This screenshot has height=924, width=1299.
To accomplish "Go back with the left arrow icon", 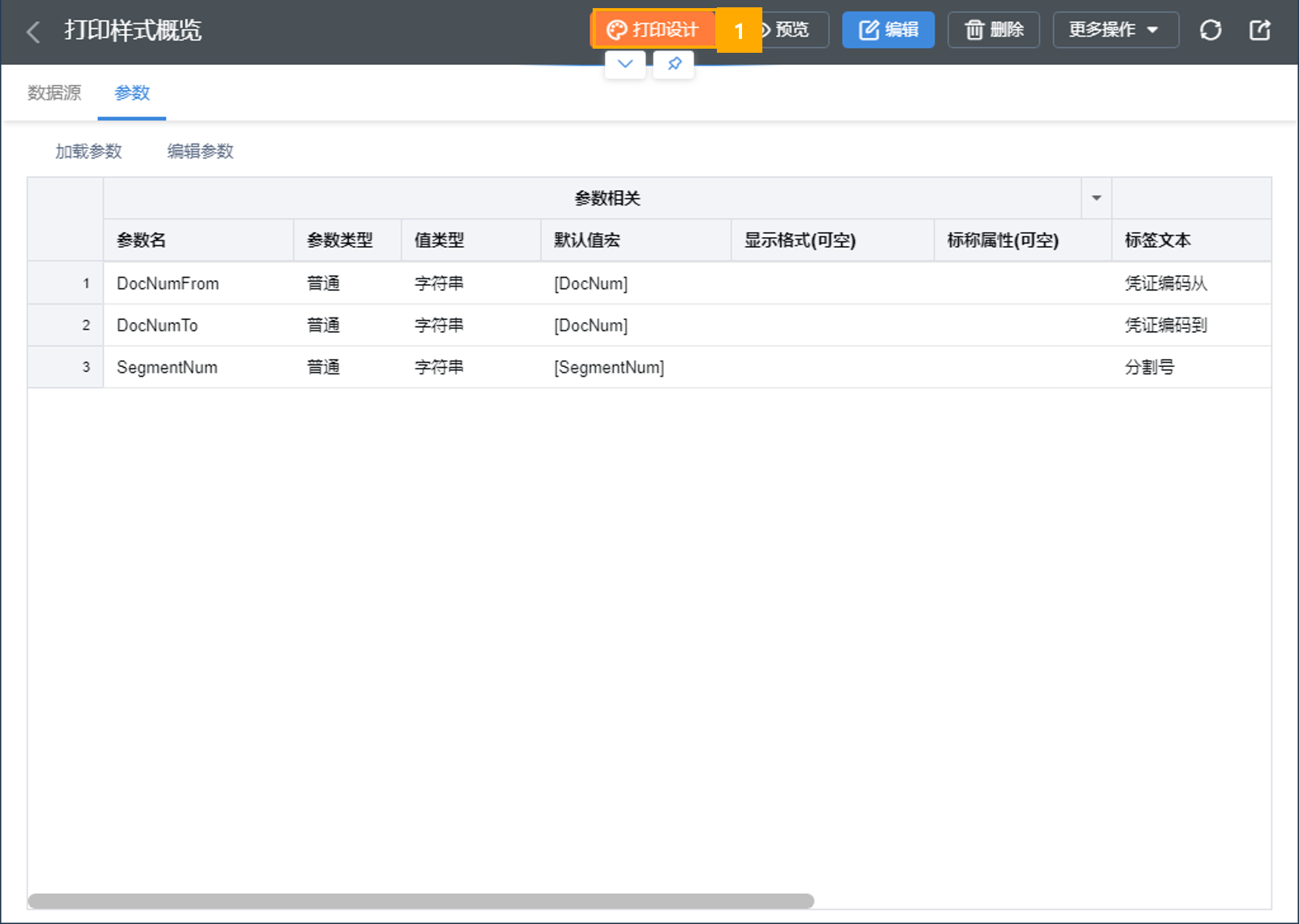I will click(33, 32).
